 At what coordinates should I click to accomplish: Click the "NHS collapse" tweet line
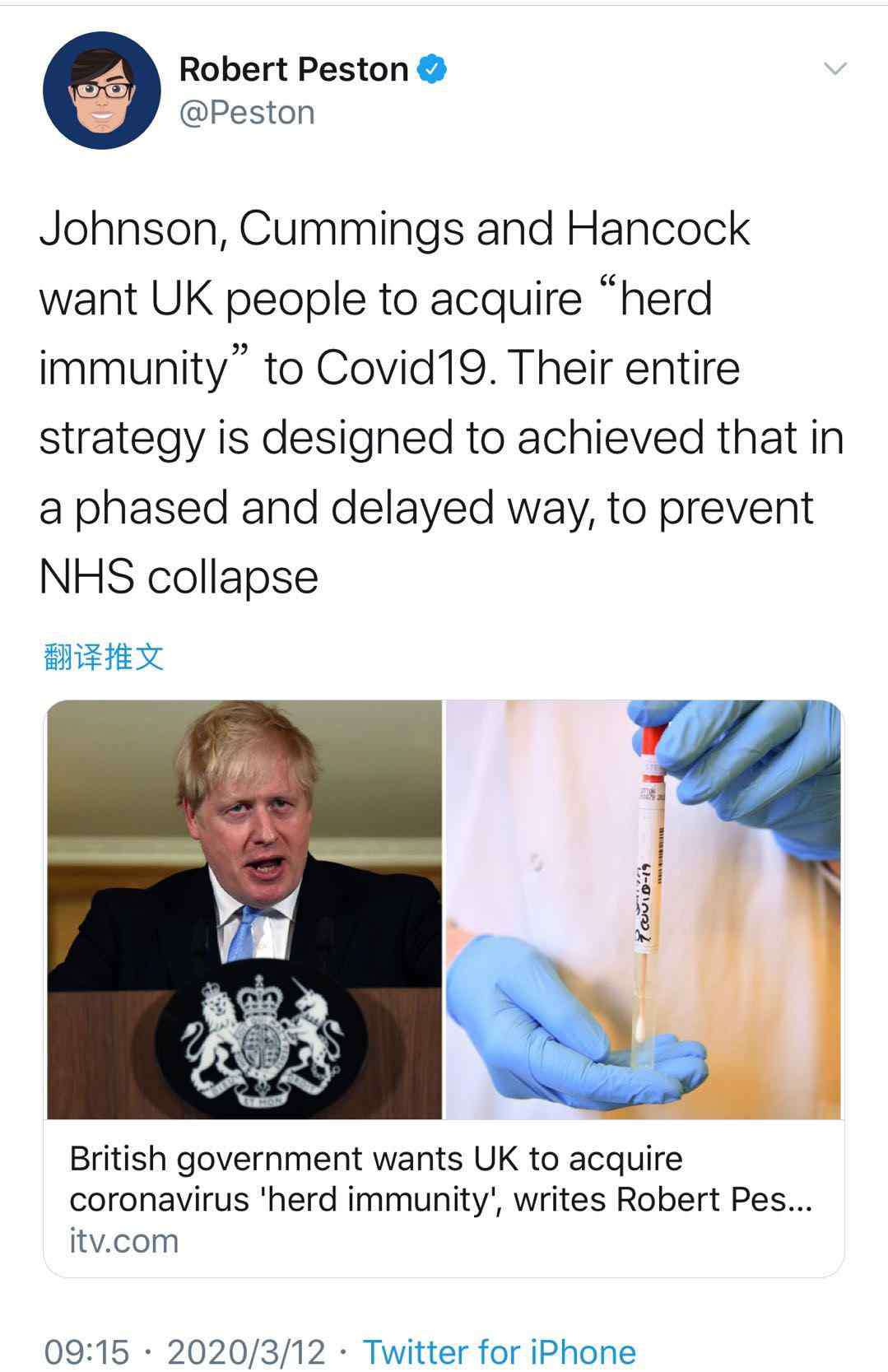(179, 576)
